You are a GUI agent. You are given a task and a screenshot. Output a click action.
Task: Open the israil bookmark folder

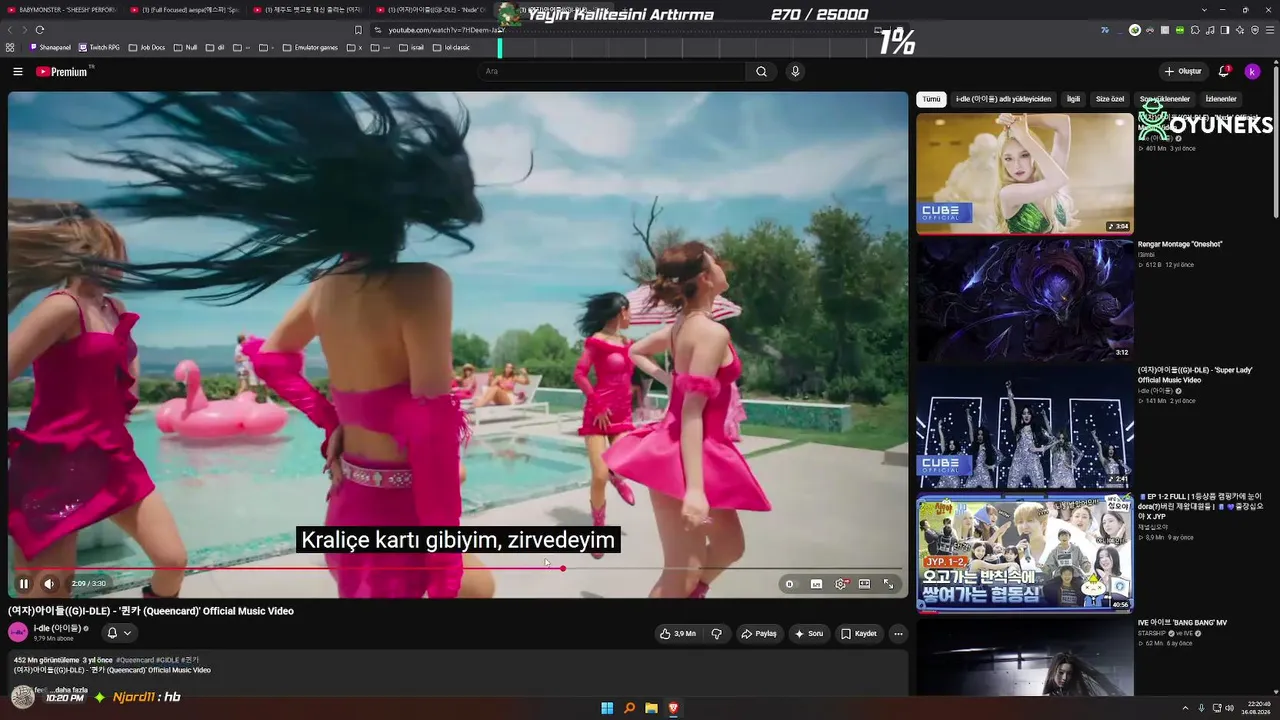412,47
